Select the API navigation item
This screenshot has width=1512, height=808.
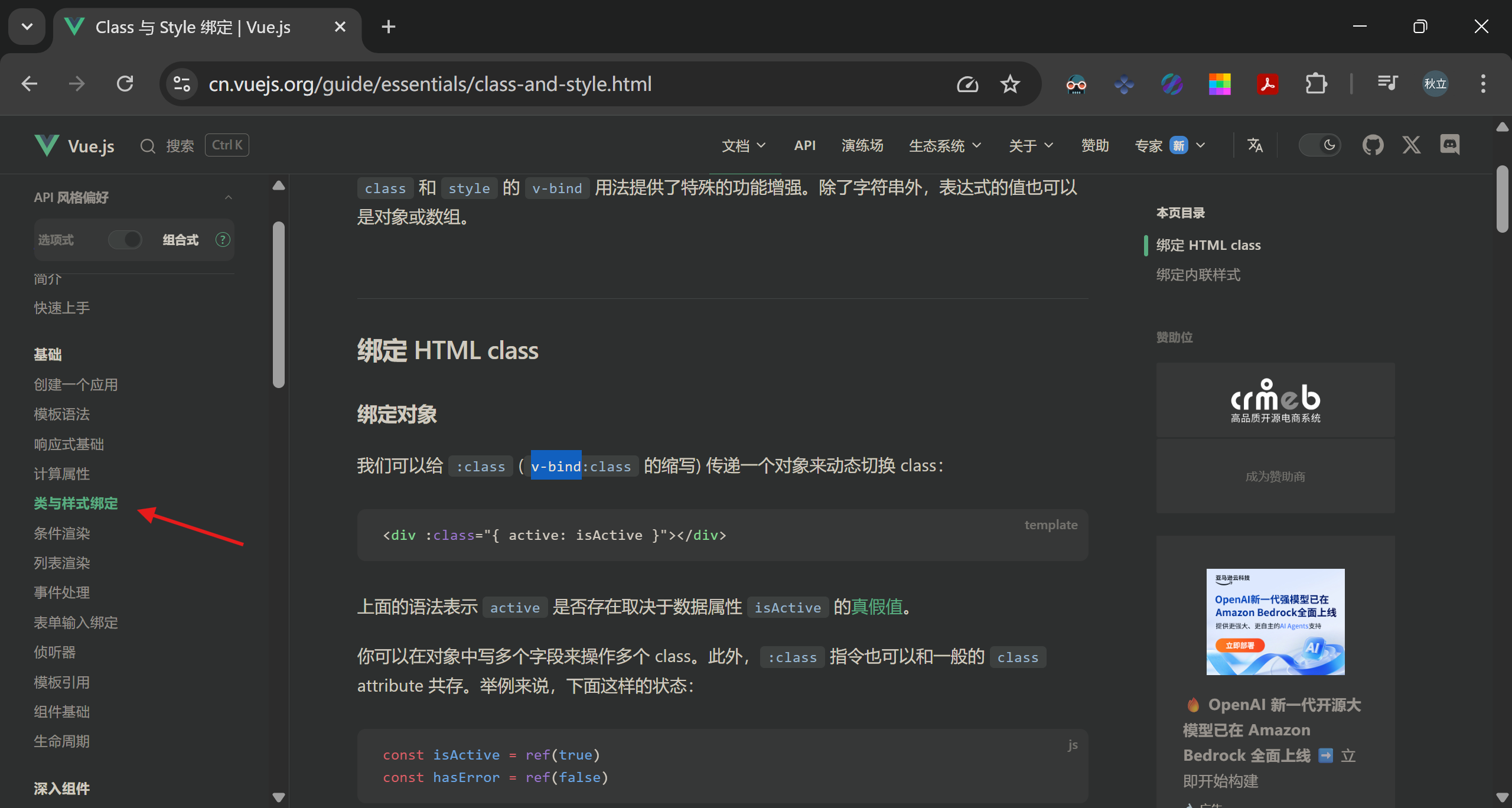[805, 145]
